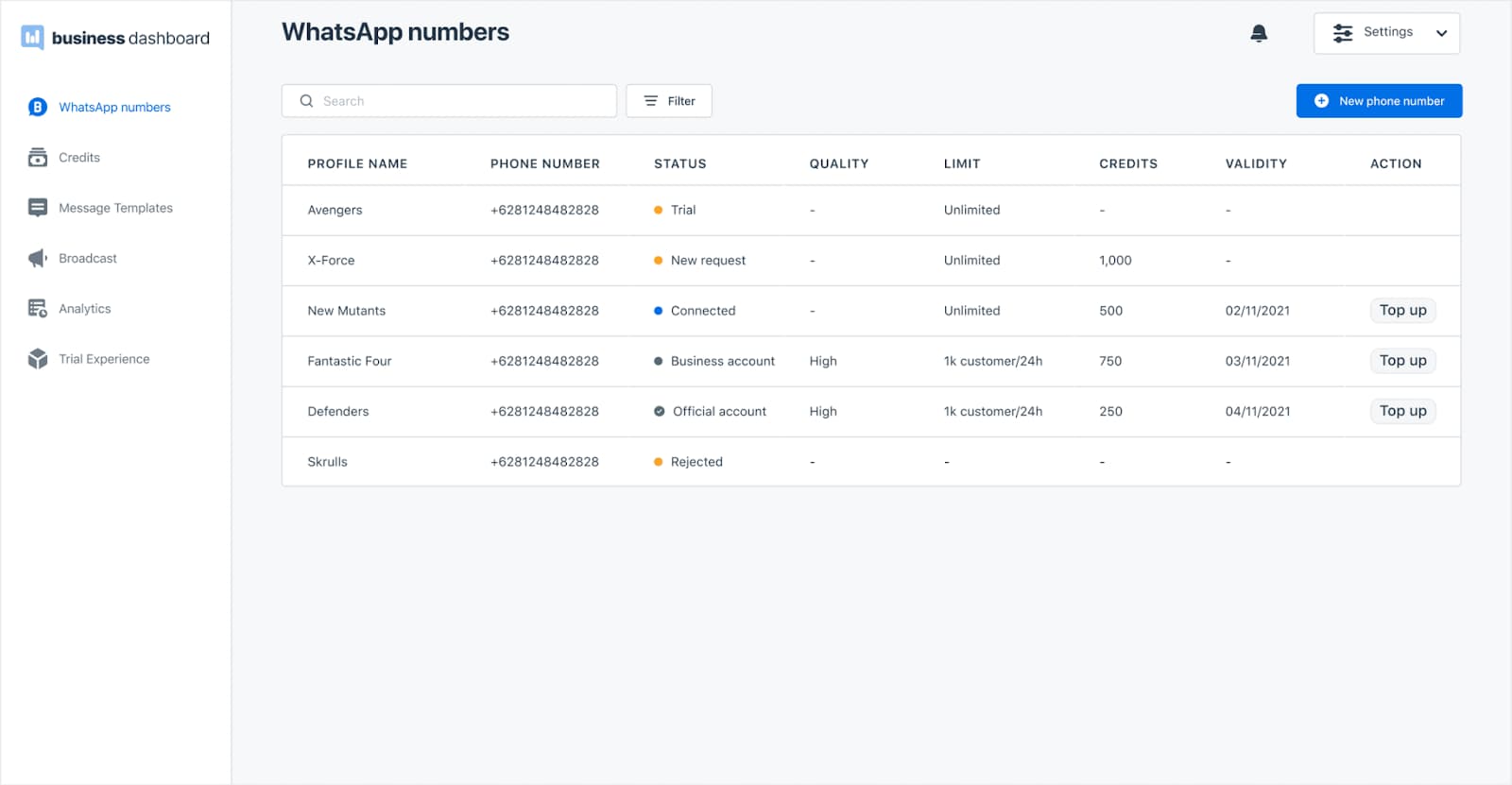Open the Filter button
This screenshot has height=785, width=1512.
[x=669, y=101]
